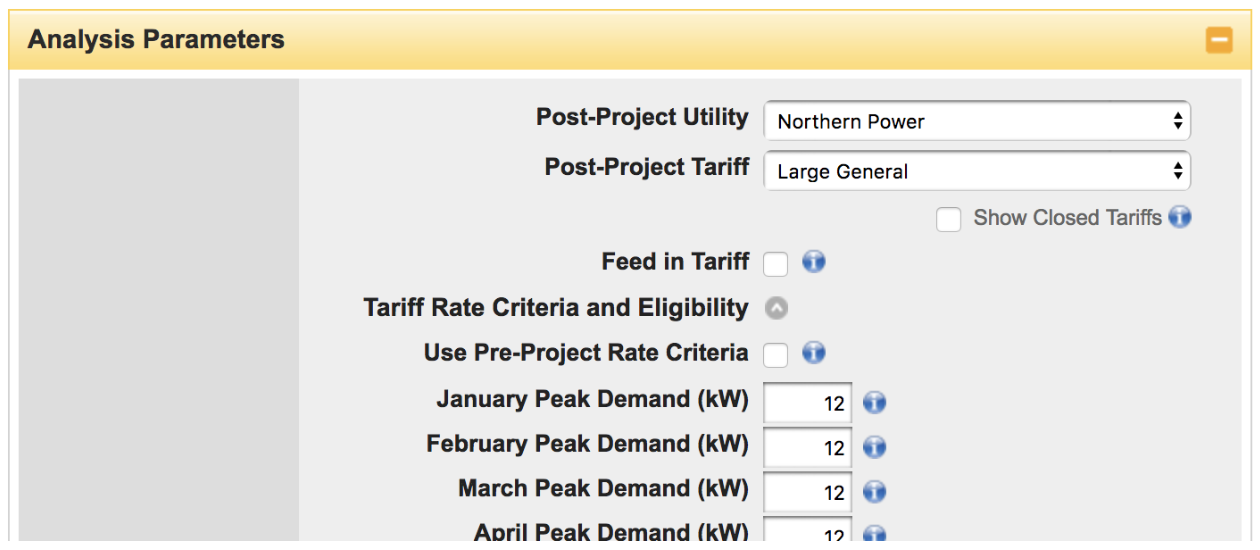
Task: Collapse the Analysis Parameters panel with minus icon
Action: tap(1218, 41)
